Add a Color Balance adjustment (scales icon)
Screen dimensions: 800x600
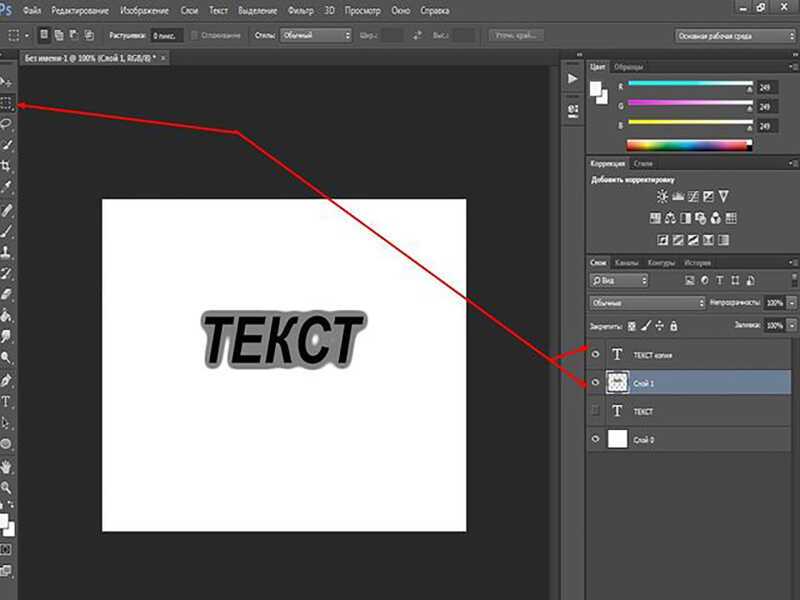click(670, 218)
